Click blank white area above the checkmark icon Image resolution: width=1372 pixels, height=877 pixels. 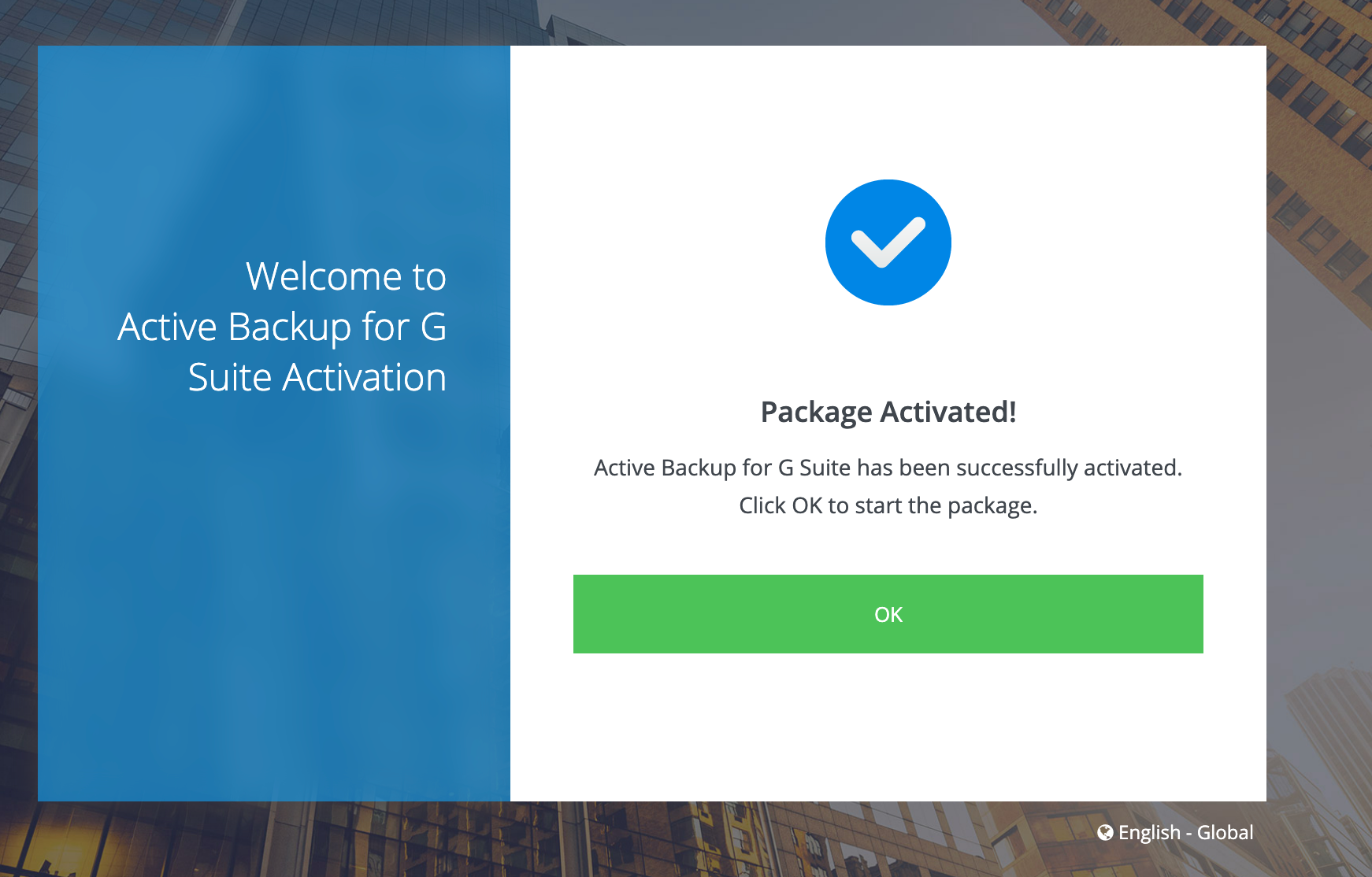point(888,110)
